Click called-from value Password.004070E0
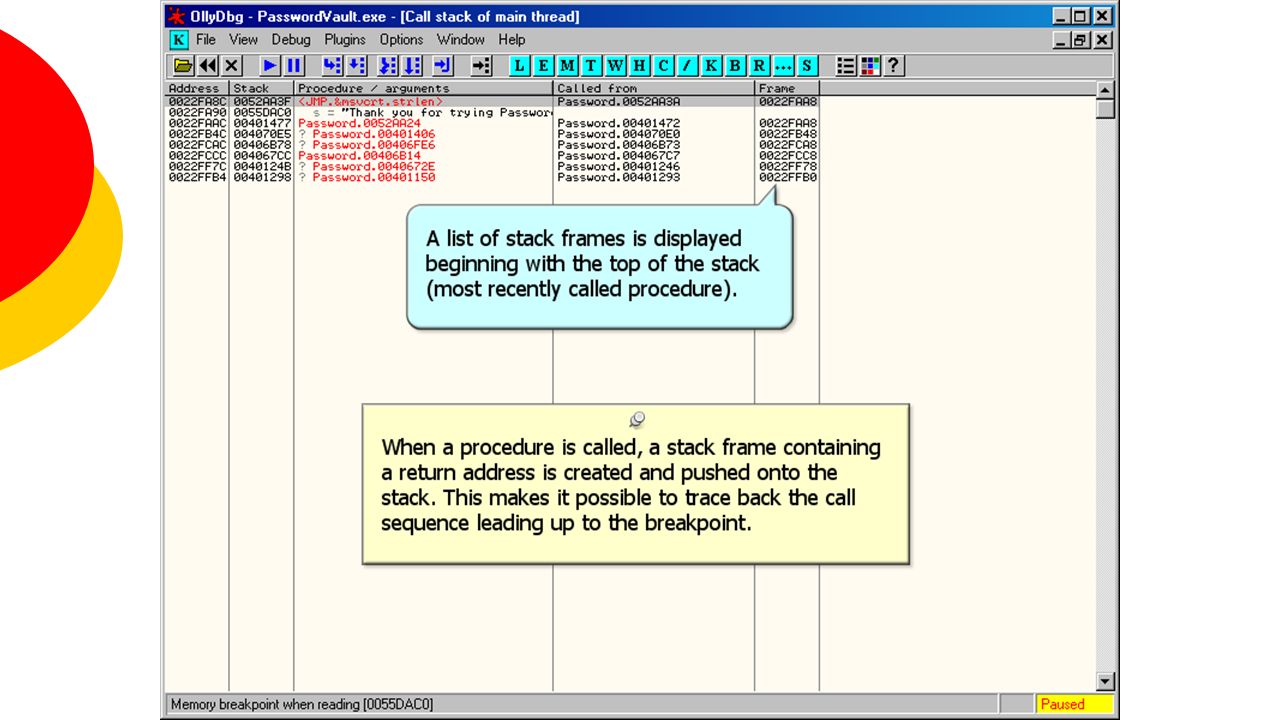Viewport: 1280px width, 720px height. click(x=619, y=134)
